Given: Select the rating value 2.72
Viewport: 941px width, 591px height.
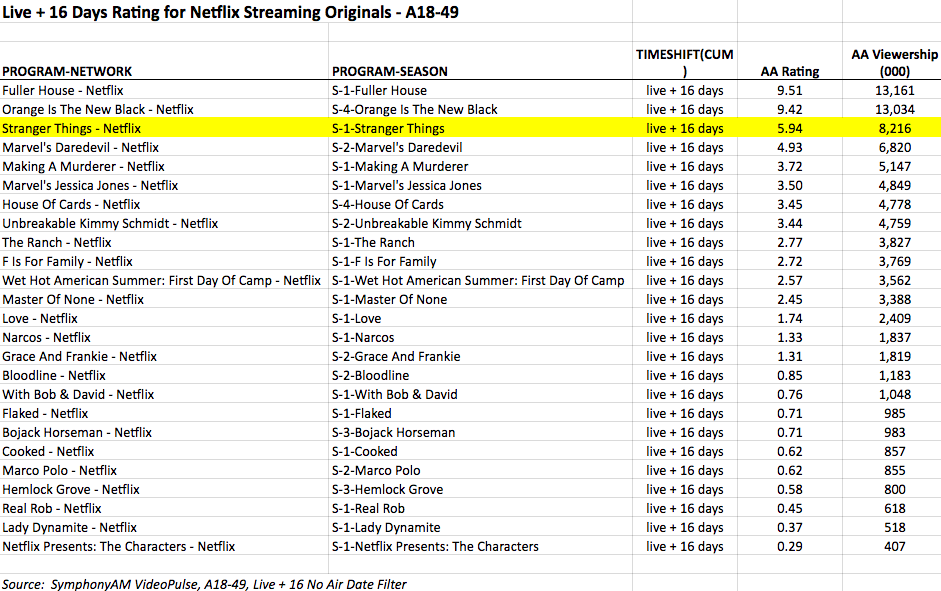Looking at the screenshot, I should click(x=790, y=262).
